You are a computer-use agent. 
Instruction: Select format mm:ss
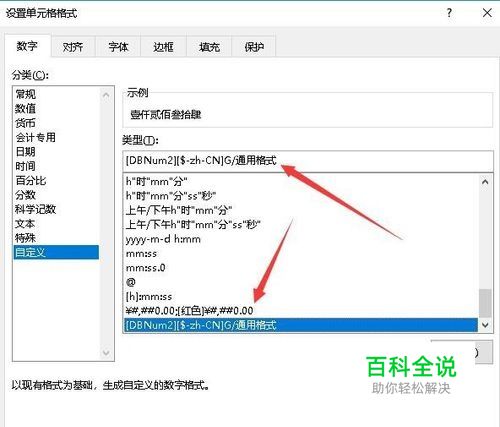pos(300,253)
